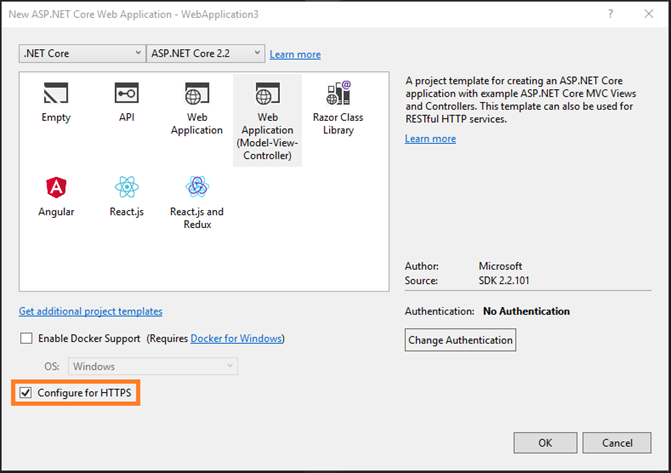Uncheck Configure for HTTPS

click(x=26, y=393)
